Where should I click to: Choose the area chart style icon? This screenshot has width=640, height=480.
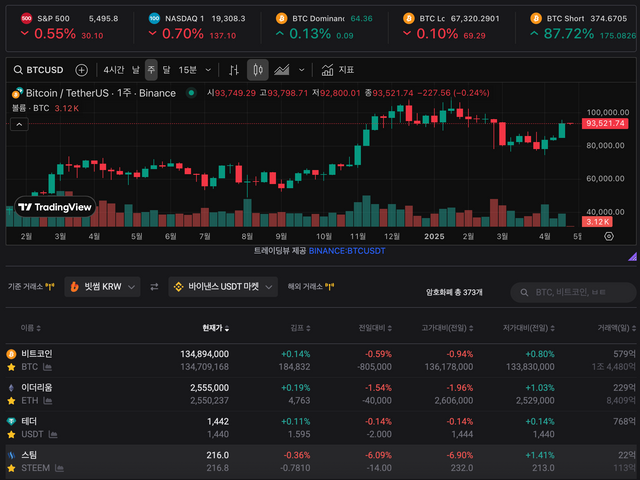pyautogui.click(x=282, y=70)
